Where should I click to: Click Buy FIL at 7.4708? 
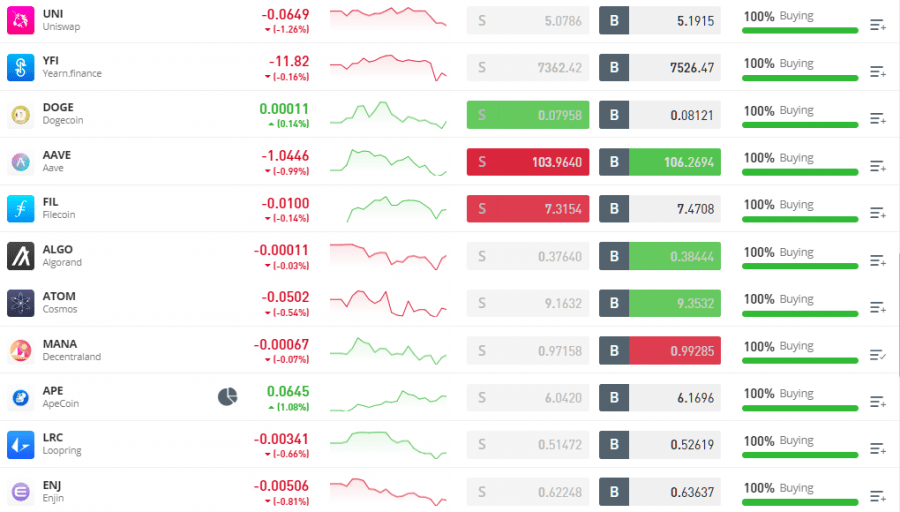coord(660,209)
